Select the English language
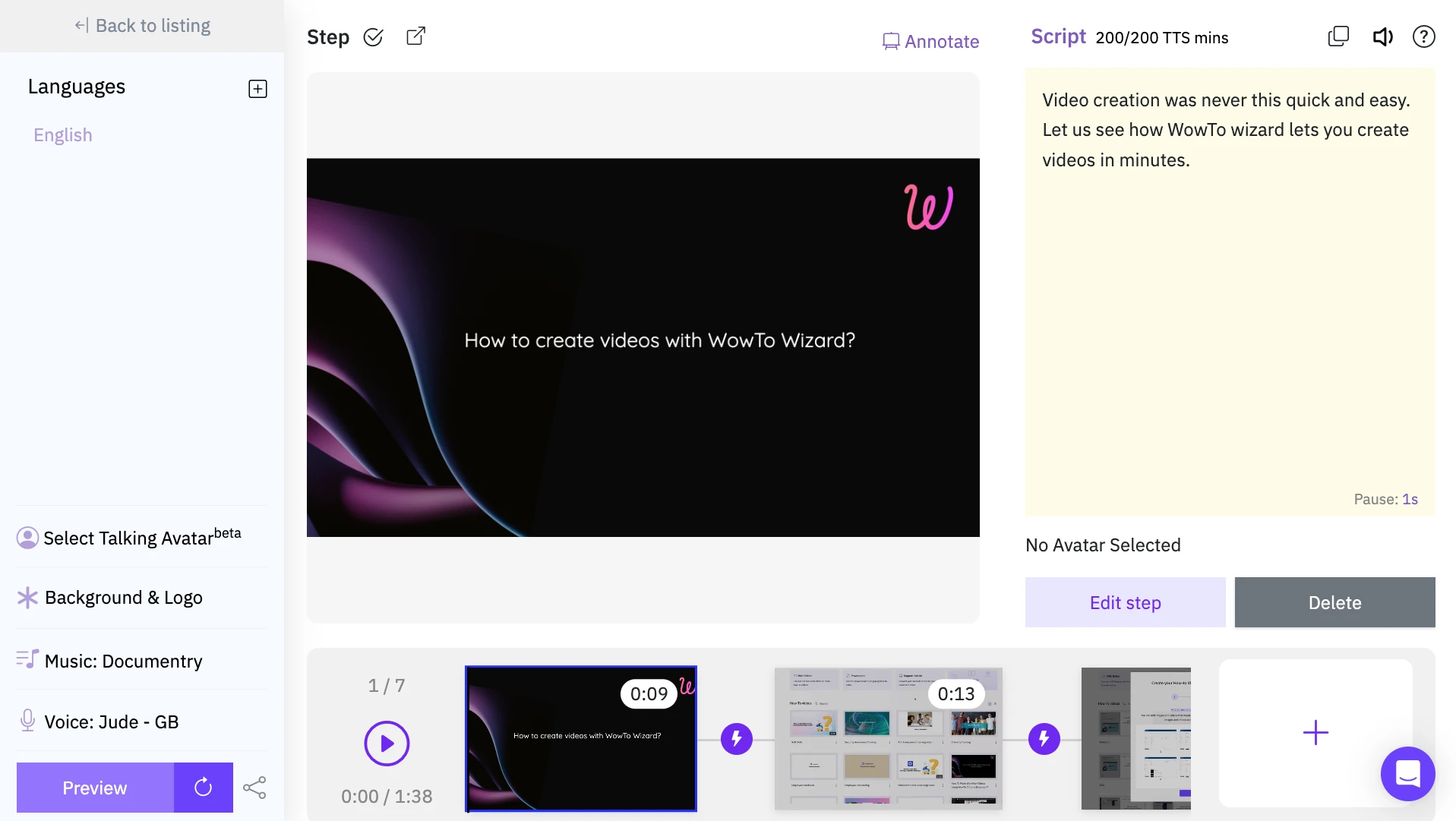 (63, 135)
